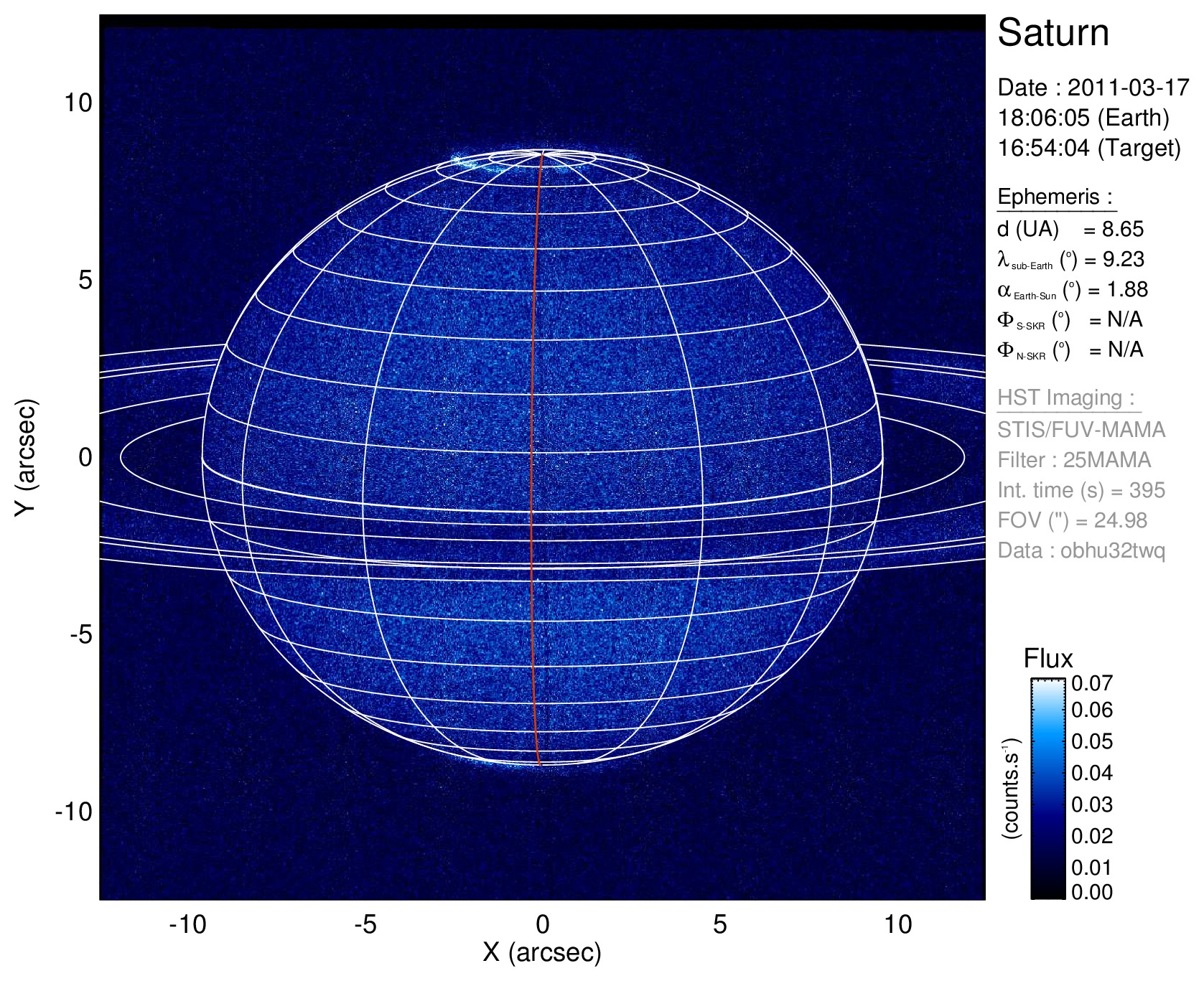Click the Flux colorbar gradient
Viewport: 1204px width, 981px height.
pyautogui.click(x=1048, y=788)
